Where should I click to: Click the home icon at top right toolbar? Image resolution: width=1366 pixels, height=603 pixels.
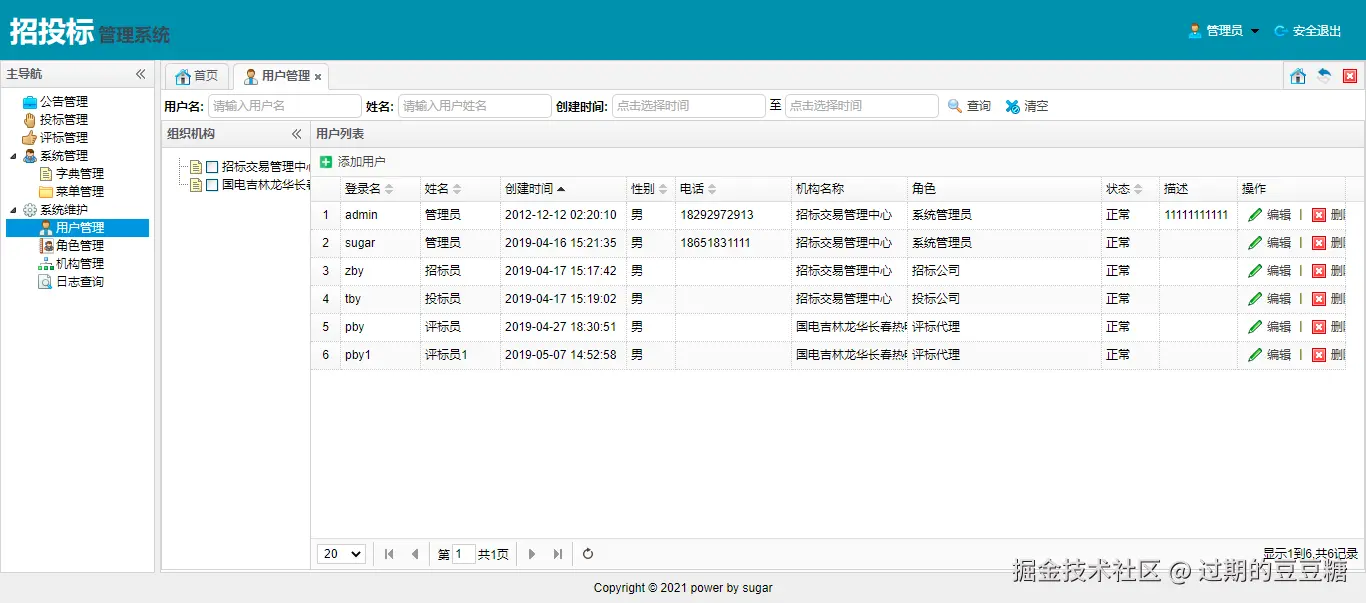[1298, 76]
